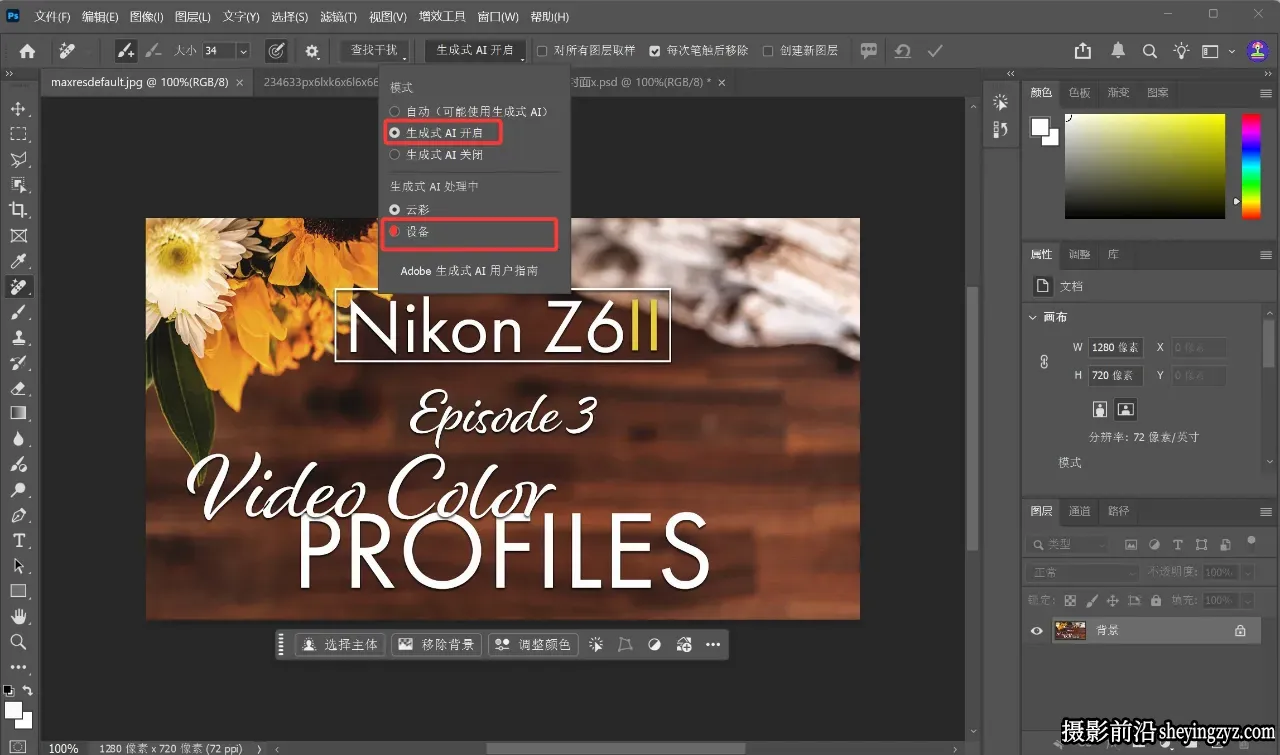
Task: Open the Discover lightbulb panel
Action: (x=1181, y=51)
